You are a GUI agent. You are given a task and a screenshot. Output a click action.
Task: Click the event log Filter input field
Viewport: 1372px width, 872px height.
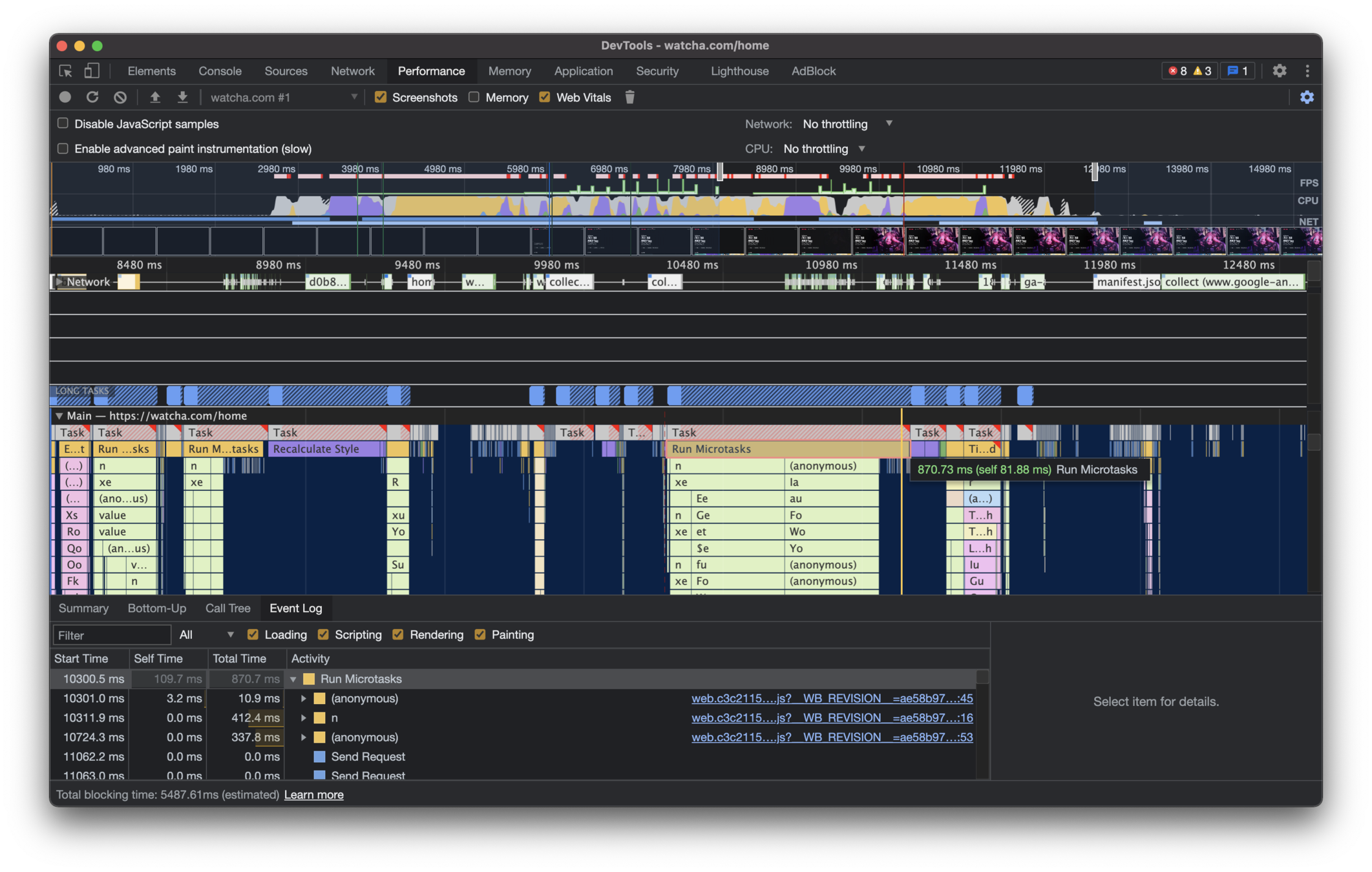(x=111, y=635)
